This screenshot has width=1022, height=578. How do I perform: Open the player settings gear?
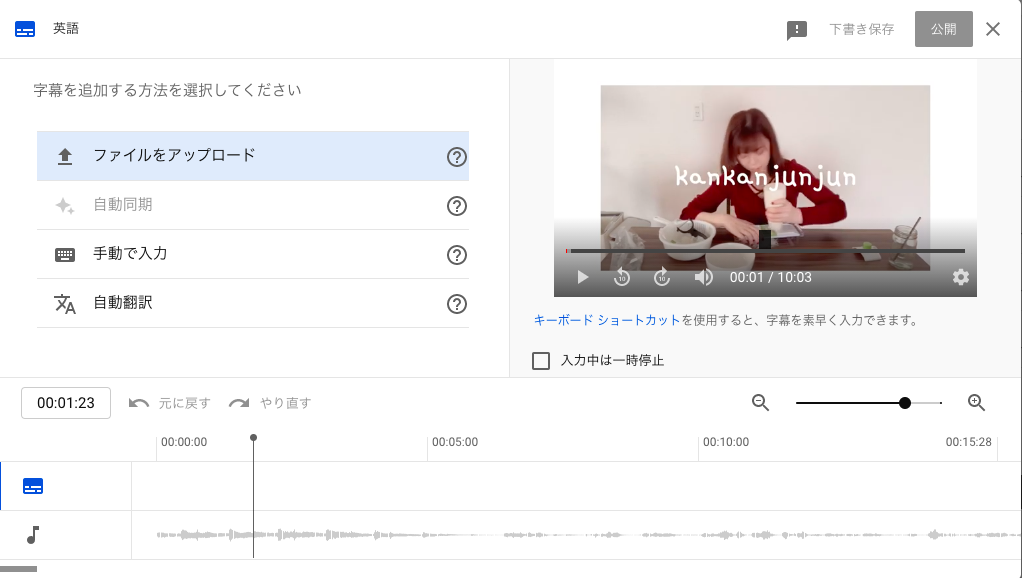coord(961,277)
